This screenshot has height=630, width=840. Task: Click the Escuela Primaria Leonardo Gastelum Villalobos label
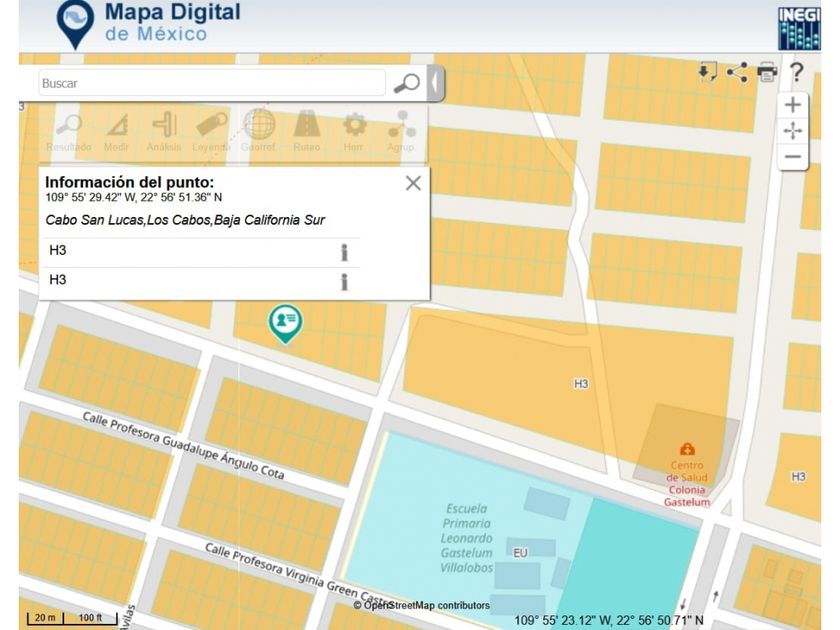(467, 538)
